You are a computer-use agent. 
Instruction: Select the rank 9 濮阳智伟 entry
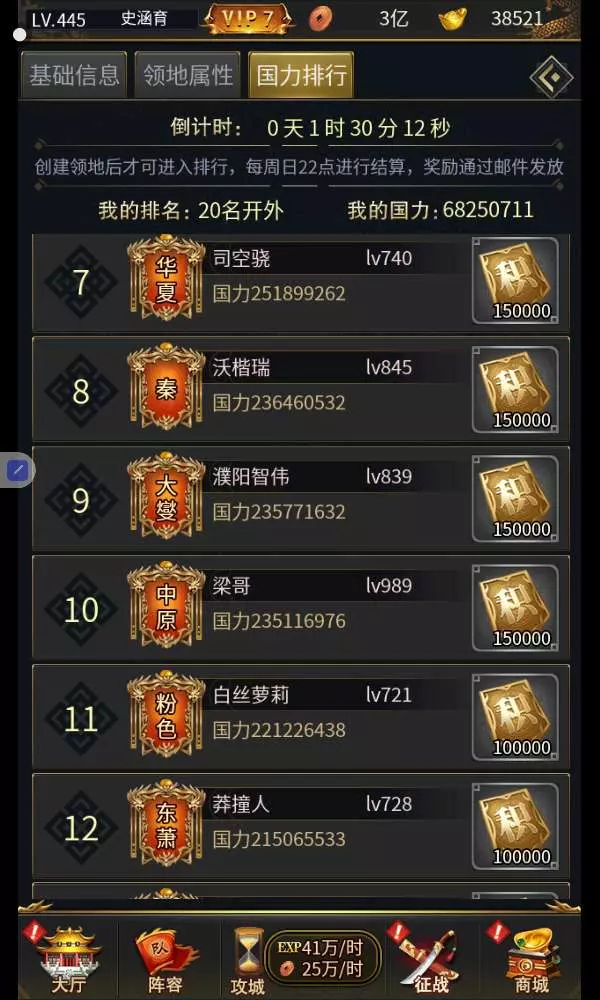pyautogui.click(x=301, y=498)
